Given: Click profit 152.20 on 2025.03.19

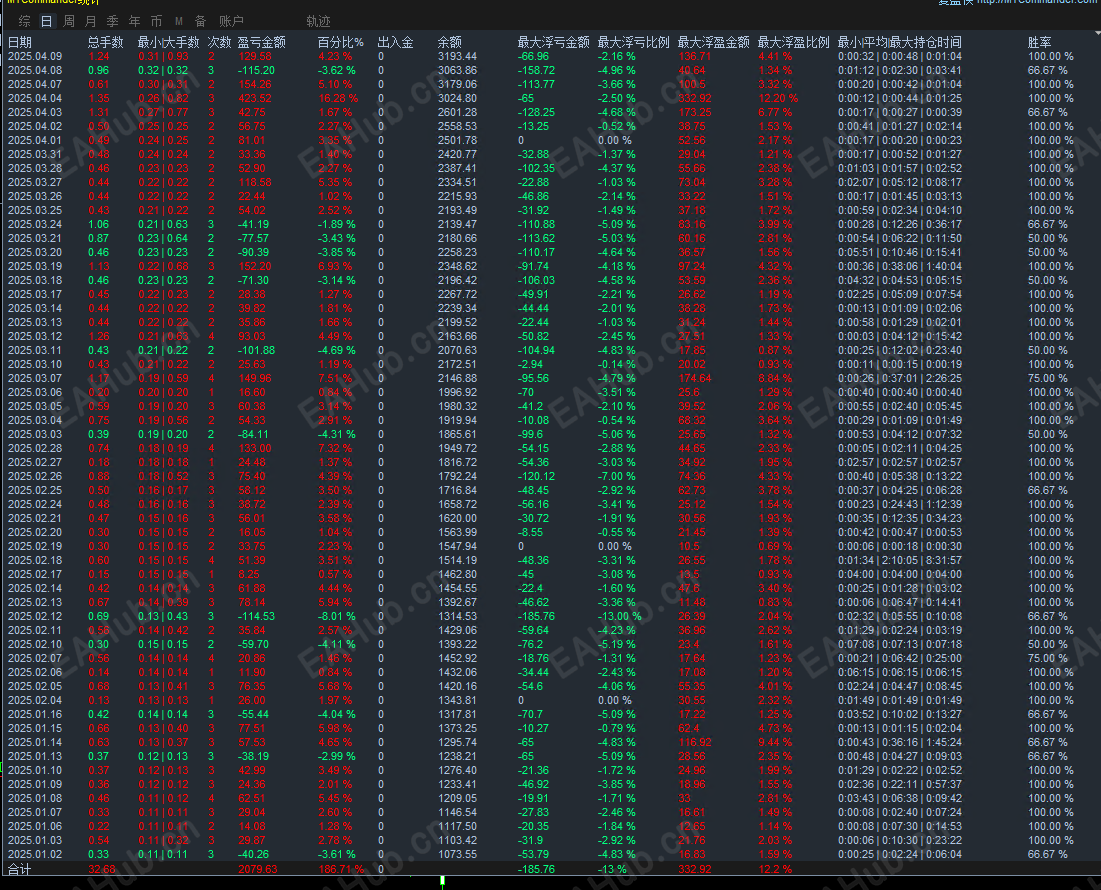Looking at the screenshot, I should (x=255, y=266).
